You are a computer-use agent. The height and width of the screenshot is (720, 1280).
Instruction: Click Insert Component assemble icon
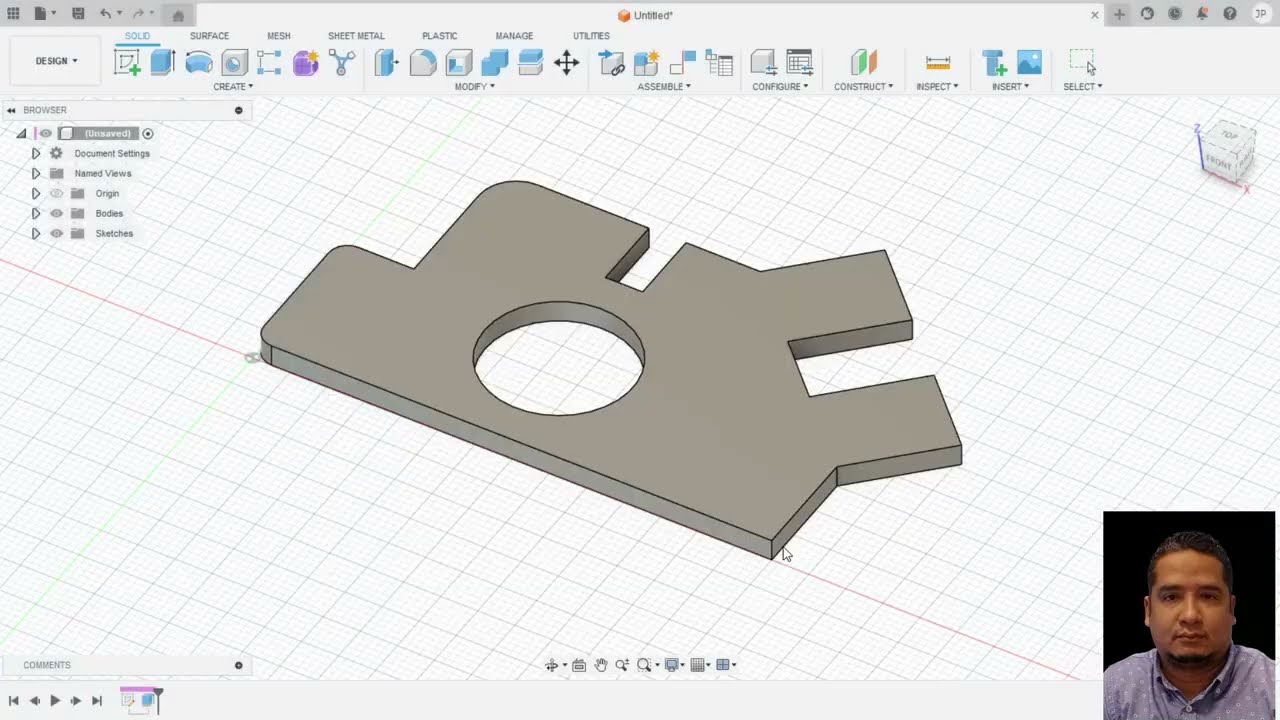coord(611,63)
